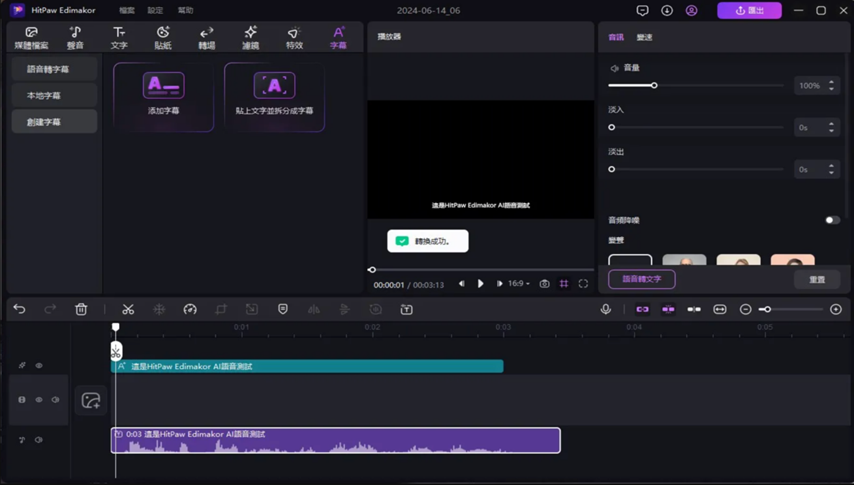Click the 語音轉文字 button

coord(641,279)
